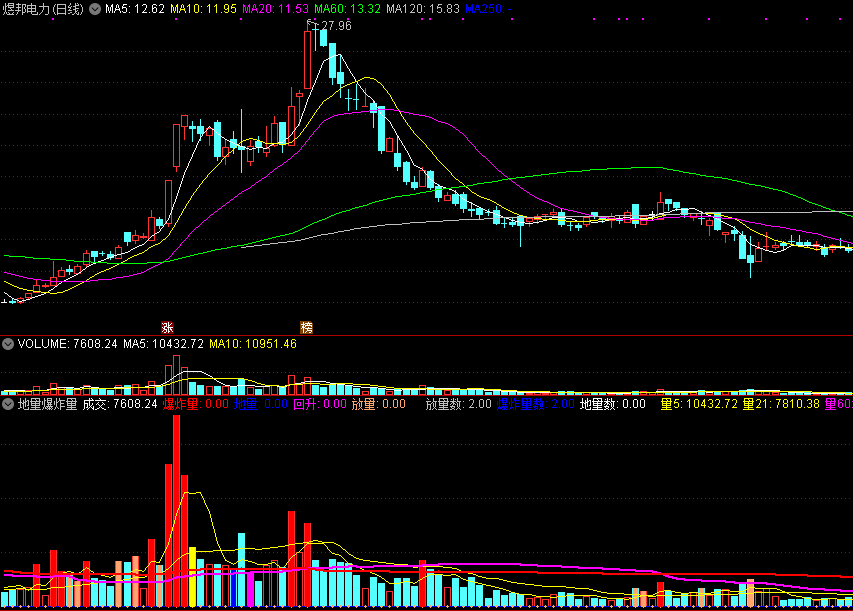Click the 爆炸量数: 2.00 label
This screenshot has width=853, height=611.
pos(536,404)
